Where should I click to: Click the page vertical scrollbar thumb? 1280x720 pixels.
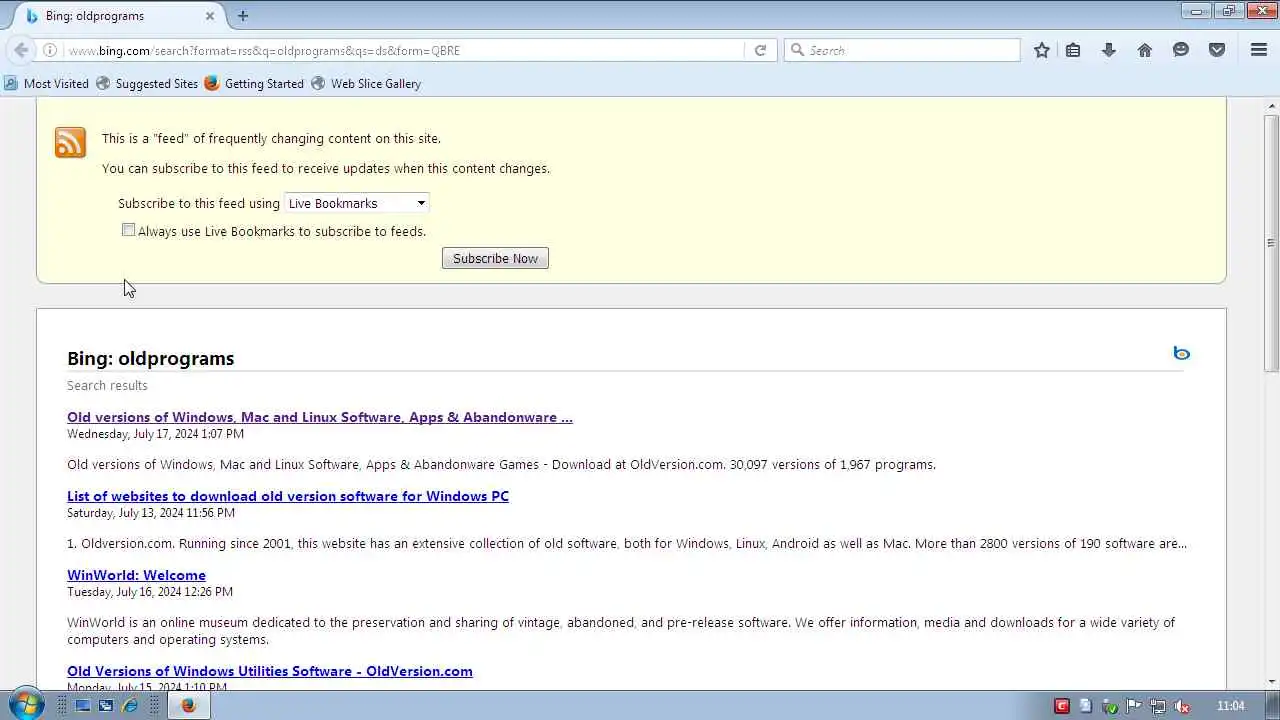coord(1271,242)
